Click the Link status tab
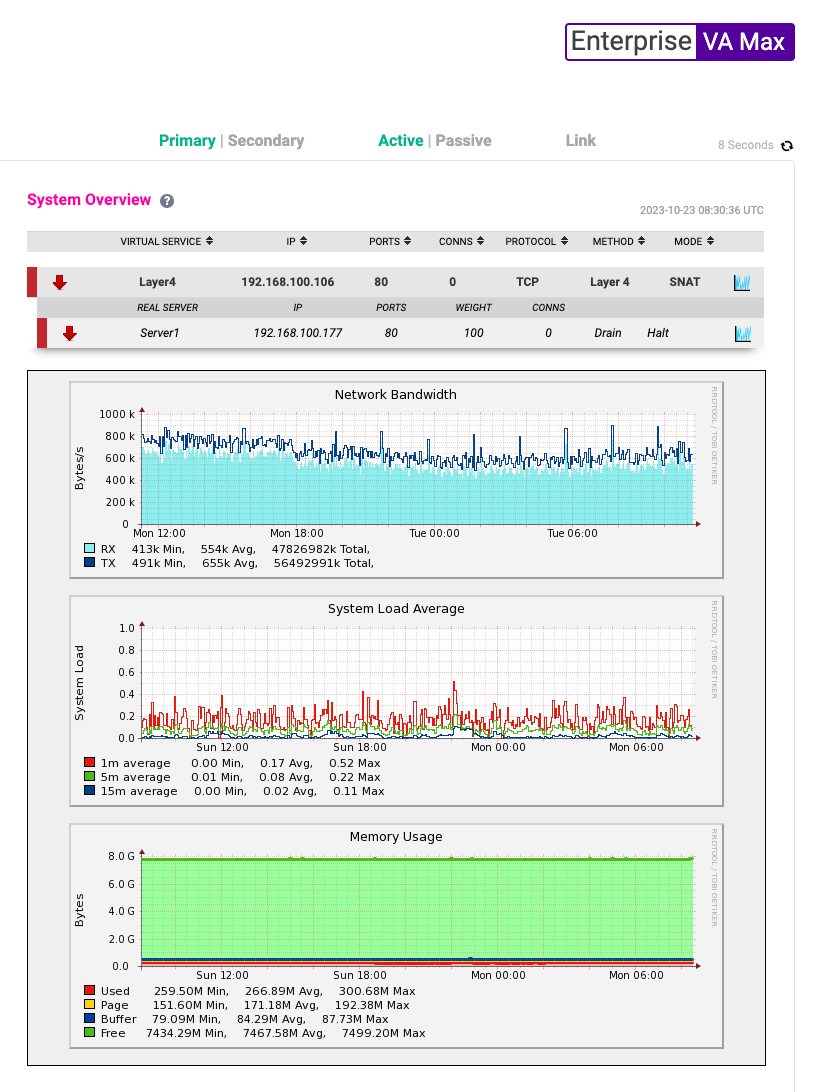The height and width of the screenshot is (1092, 830). tap(581, 141)
